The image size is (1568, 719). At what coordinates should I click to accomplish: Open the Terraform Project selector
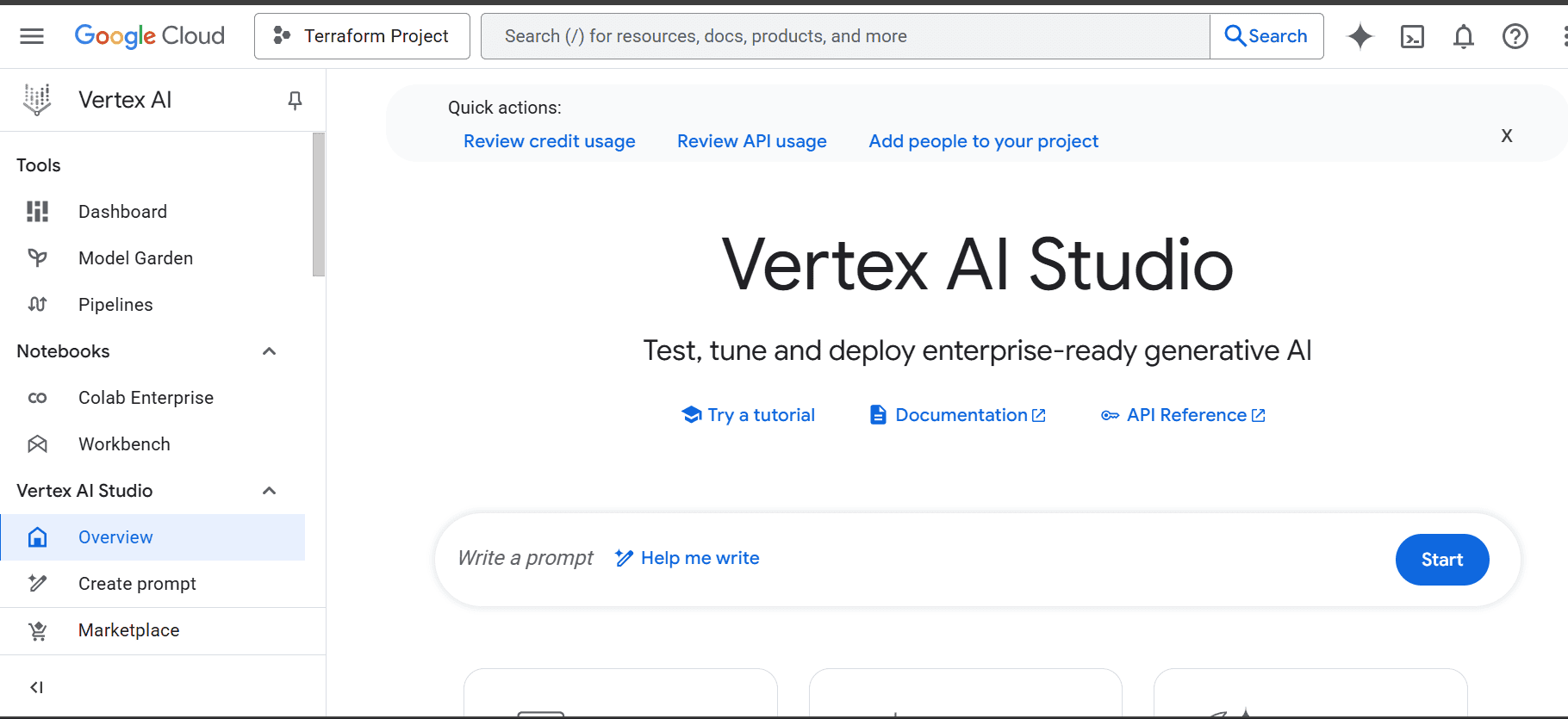coord(362,36)
